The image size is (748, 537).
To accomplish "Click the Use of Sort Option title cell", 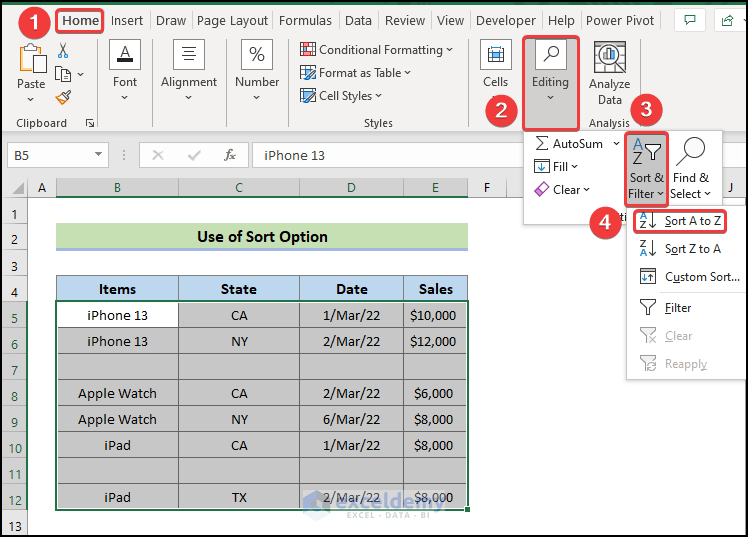I will [262, 236].
